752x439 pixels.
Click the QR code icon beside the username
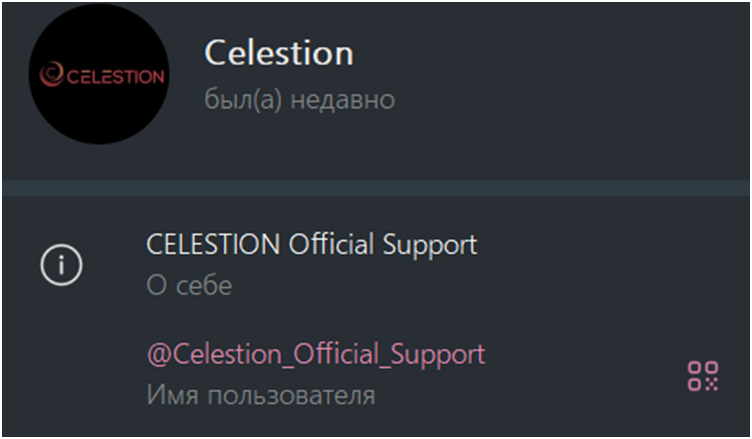(702, 375)
